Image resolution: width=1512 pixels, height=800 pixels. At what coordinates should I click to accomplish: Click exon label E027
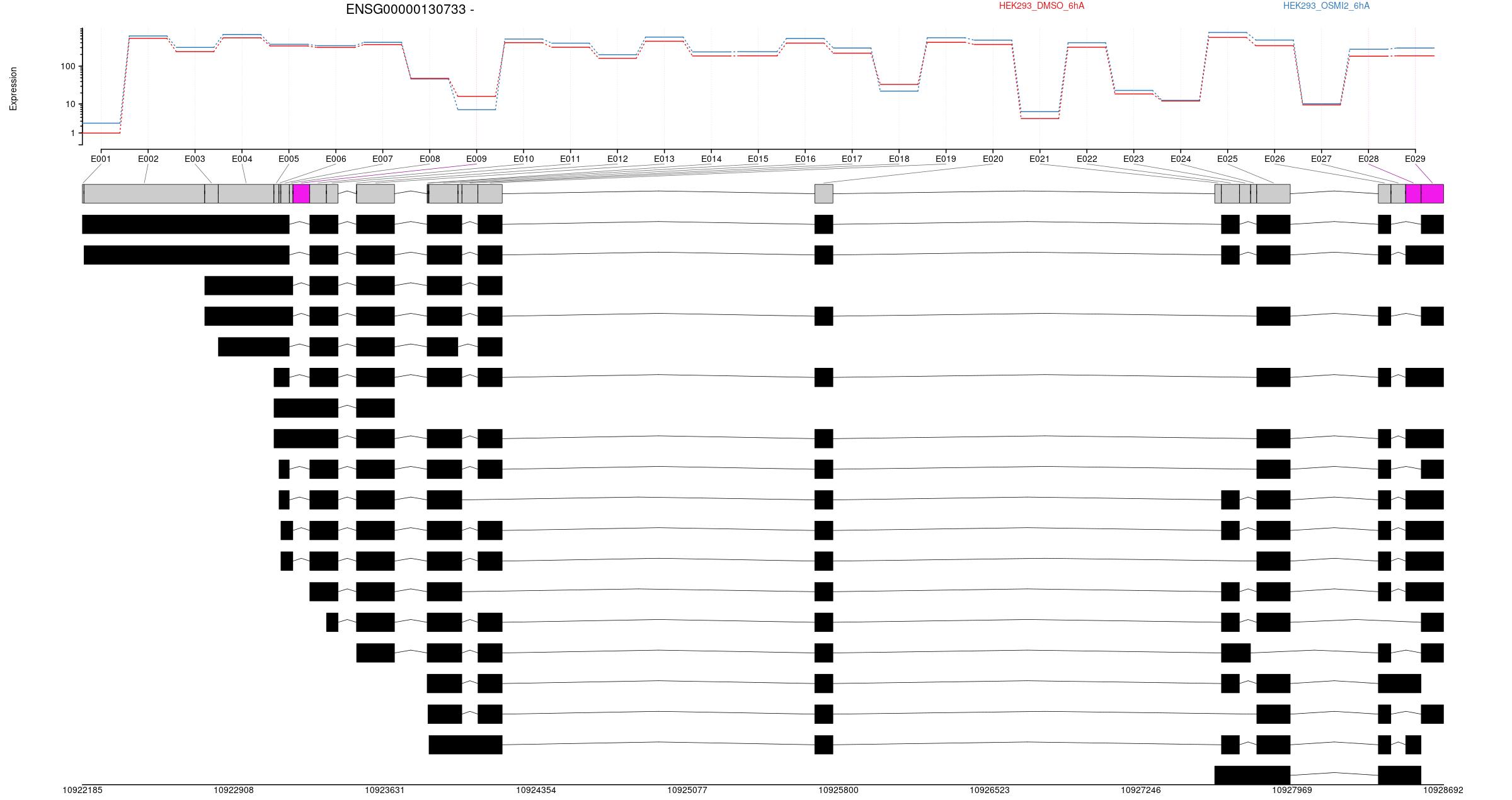(x=1321, y=159)
